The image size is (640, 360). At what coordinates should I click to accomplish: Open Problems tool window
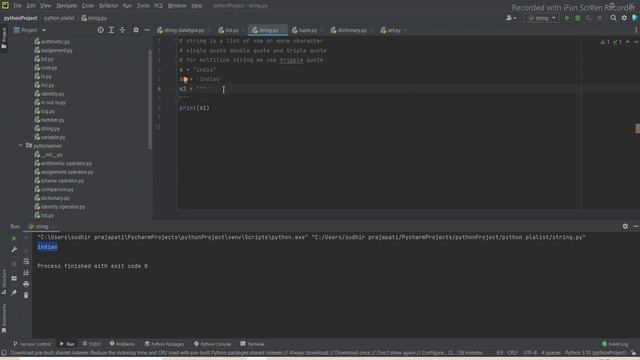point(122,344)
